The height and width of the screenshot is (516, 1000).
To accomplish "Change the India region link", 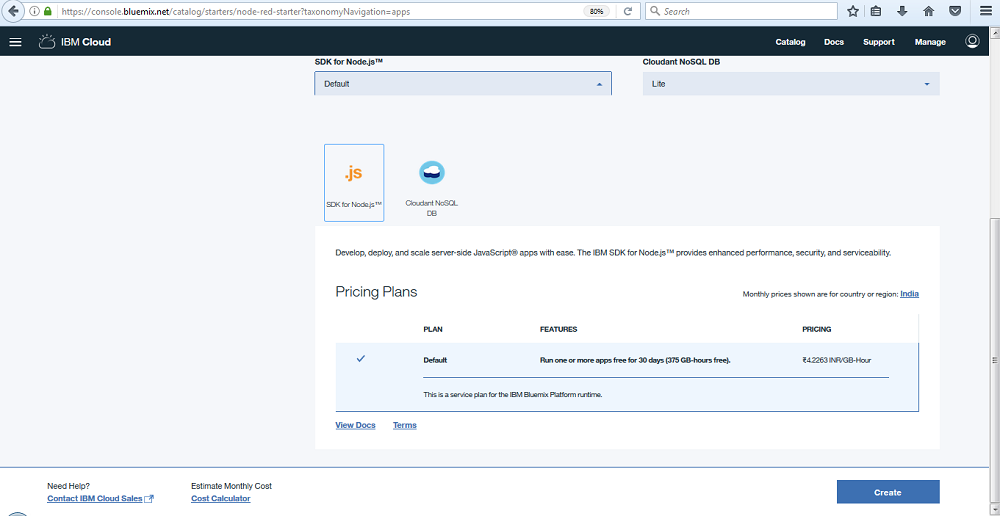I will [x=909, y=294].
